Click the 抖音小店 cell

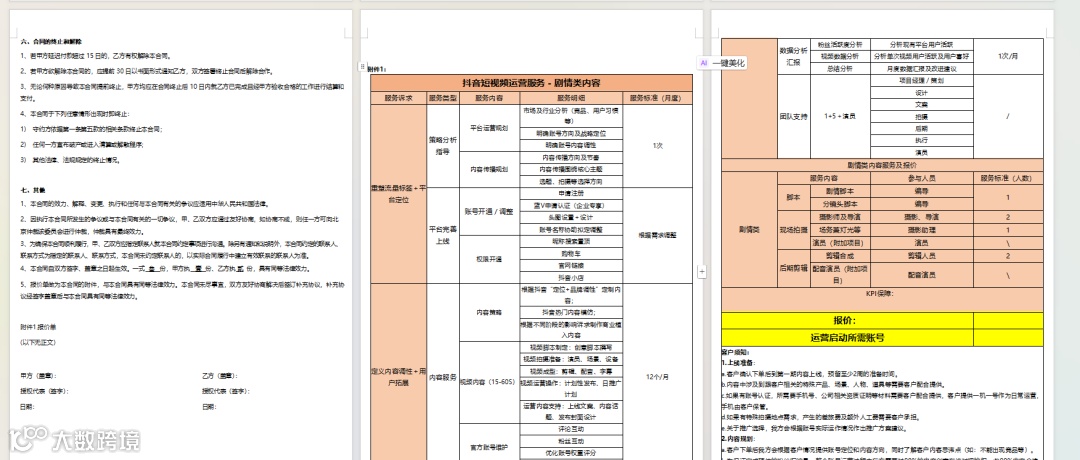(570, 278)
